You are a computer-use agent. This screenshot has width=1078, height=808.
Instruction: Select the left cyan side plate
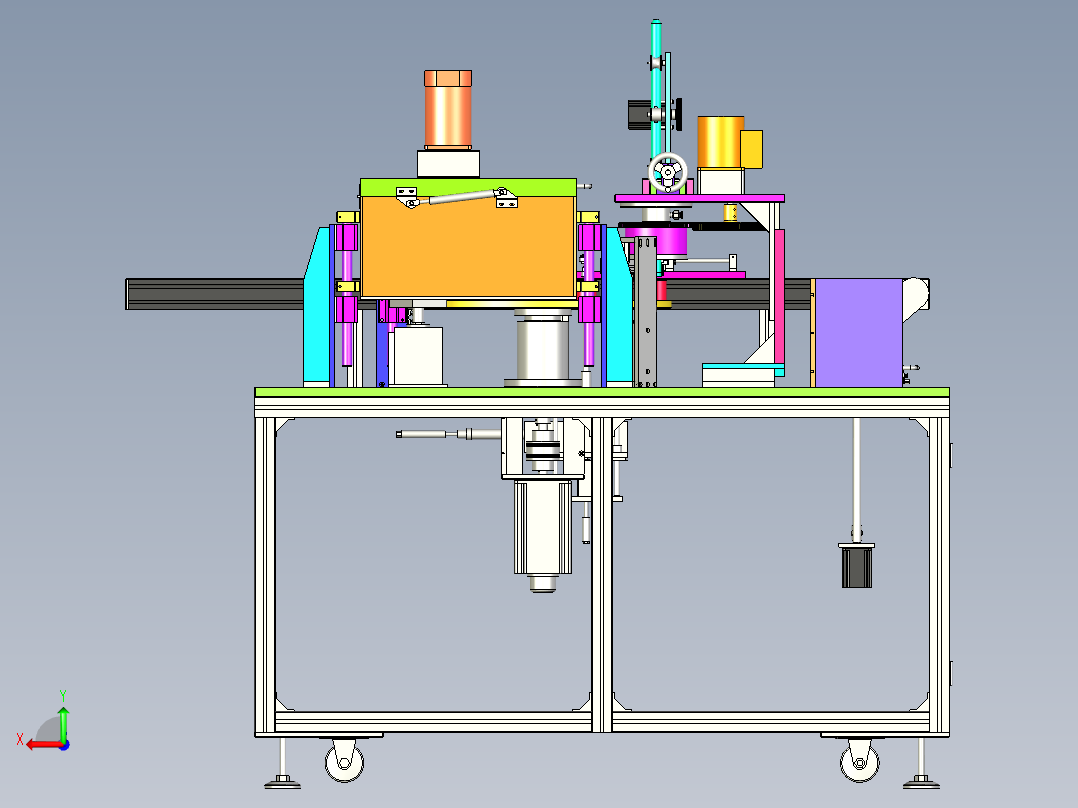(316, 306)
